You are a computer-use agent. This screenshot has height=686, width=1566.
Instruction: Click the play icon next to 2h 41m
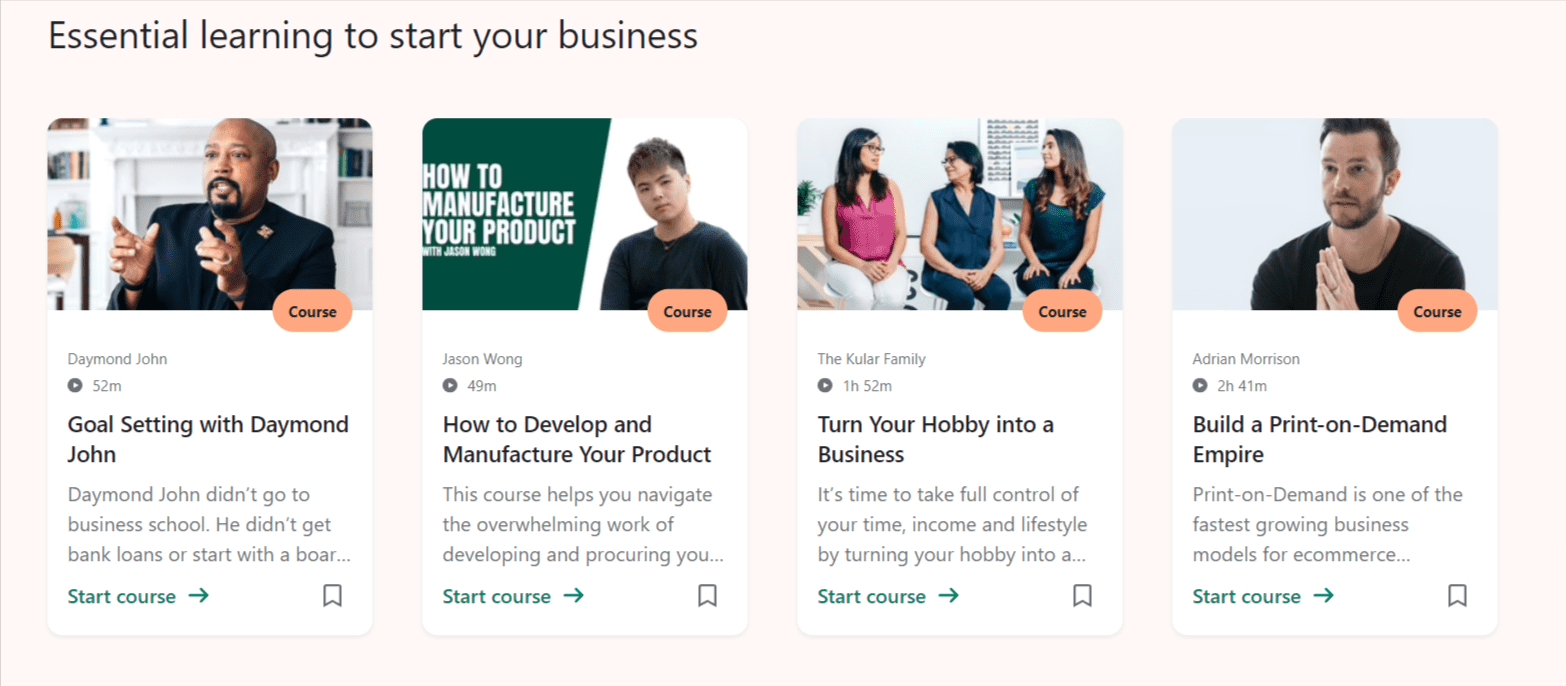coord(1199,384)
